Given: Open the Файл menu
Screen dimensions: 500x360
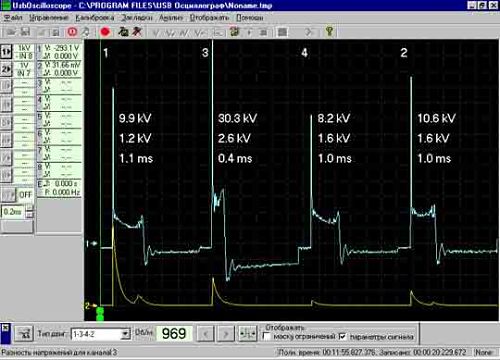Looking at the screenshot, I should point(13,17).
